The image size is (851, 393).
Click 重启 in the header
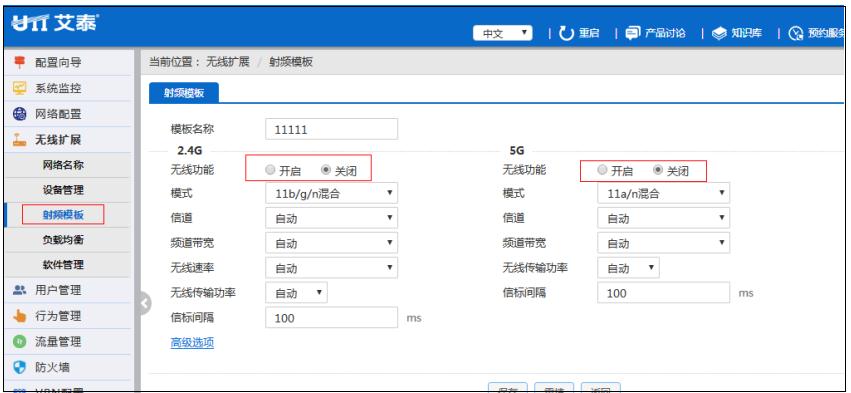click(x=588, y=33)
